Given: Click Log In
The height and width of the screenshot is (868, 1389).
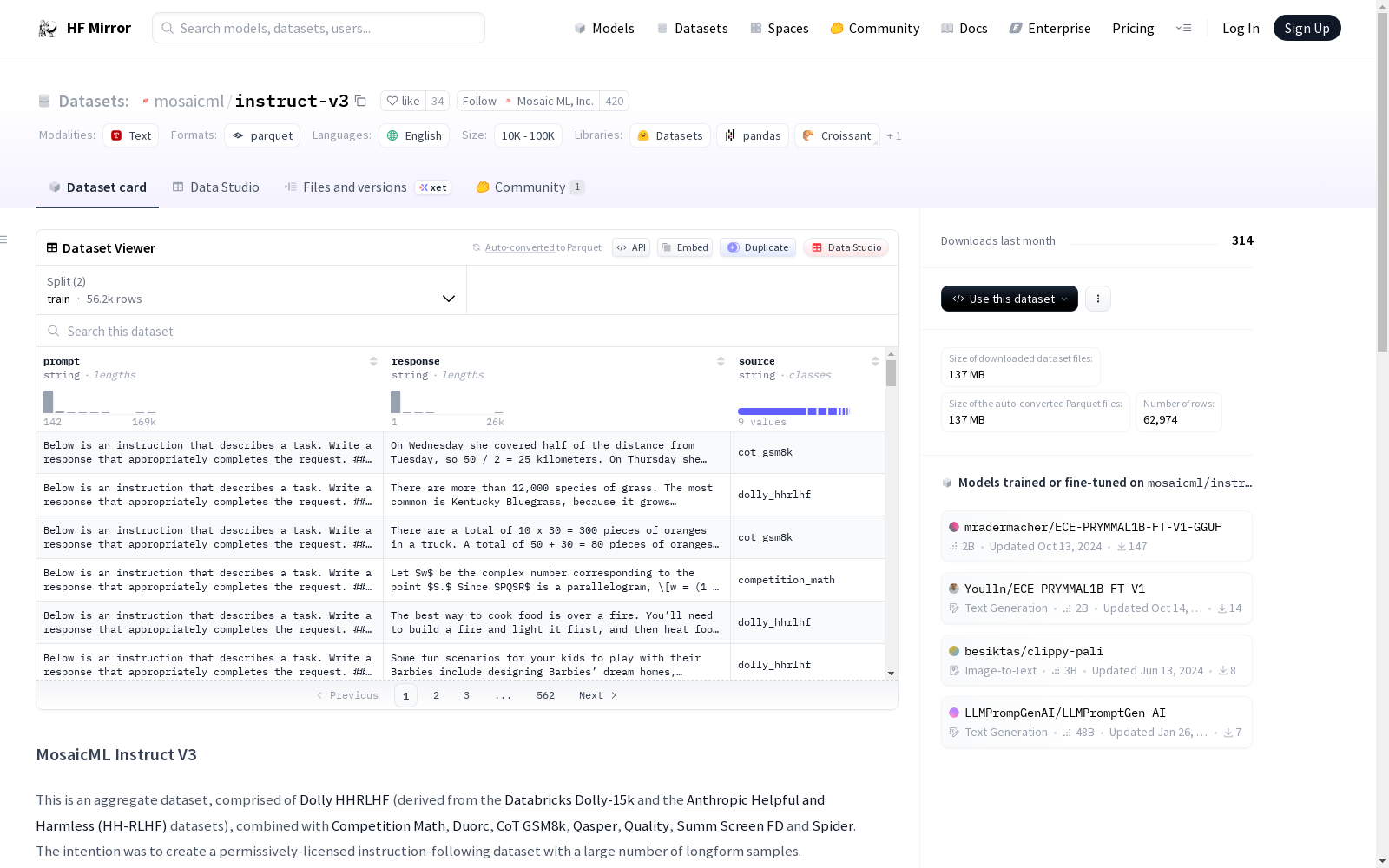Looking at the screenshot, I should pos(1241,29).
